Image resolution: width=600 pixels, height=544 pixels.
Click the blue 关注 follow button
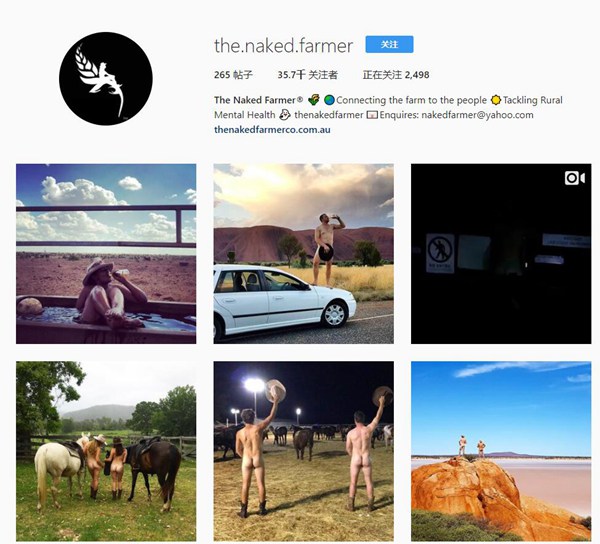click(389, 44)
